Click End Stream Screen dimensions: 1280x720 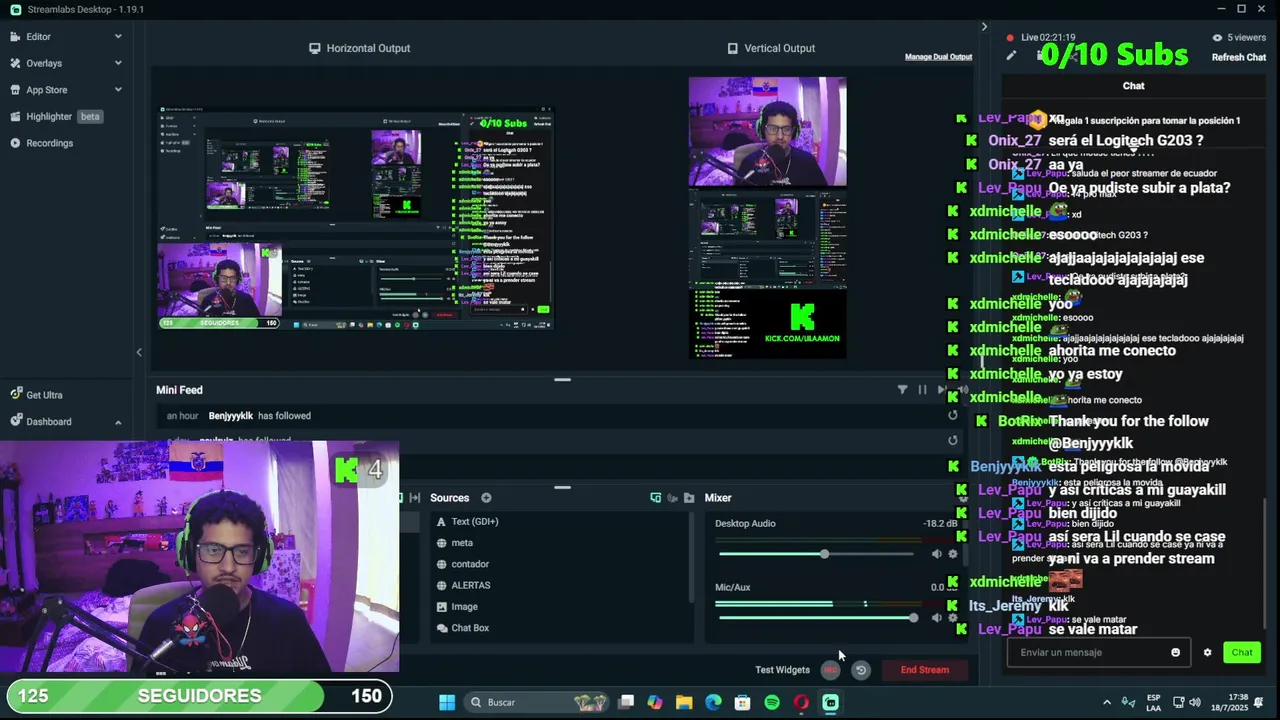[x=925, y=670]
